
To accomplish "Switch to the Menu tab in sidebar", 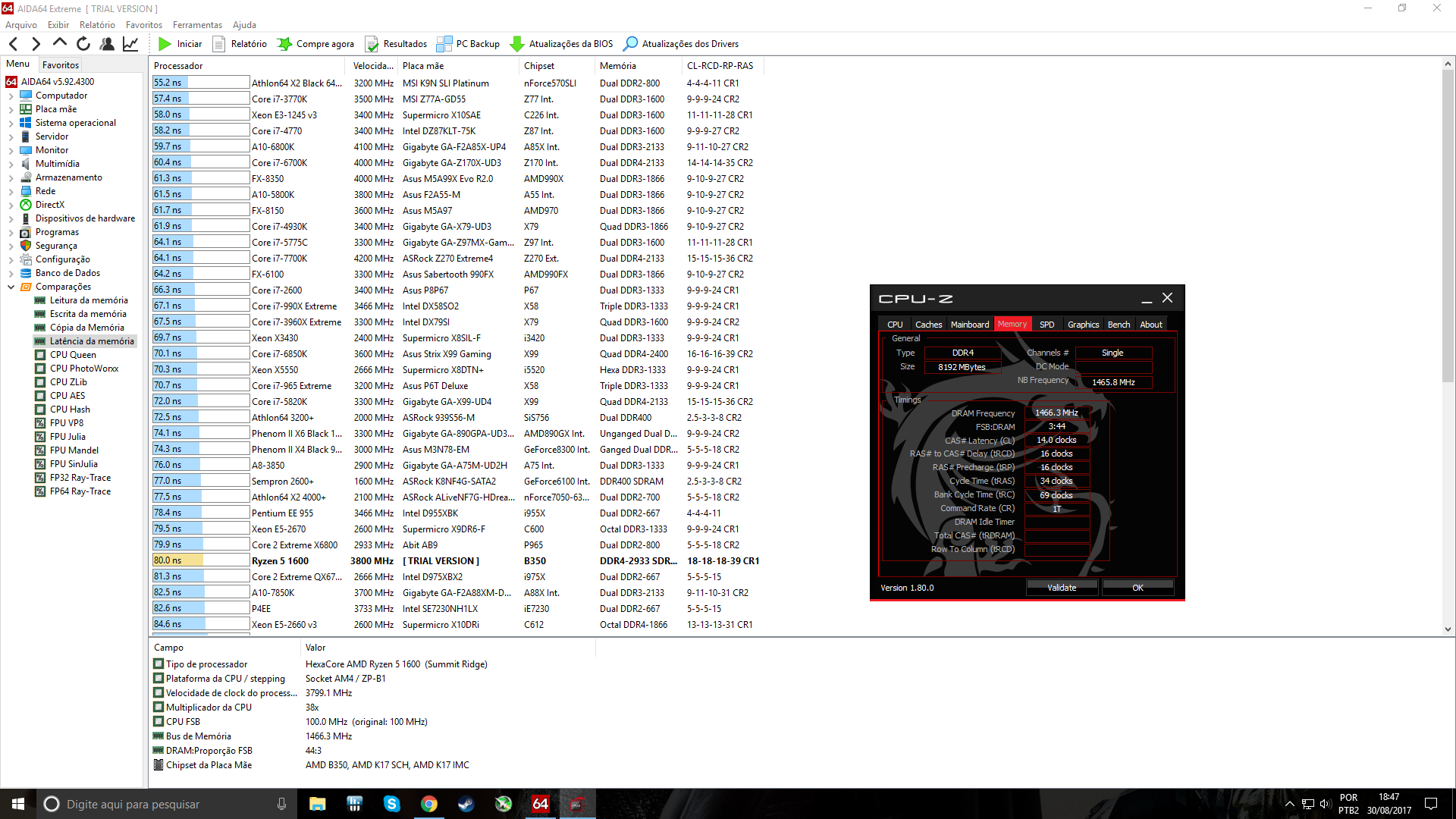I will coord(18,64).
